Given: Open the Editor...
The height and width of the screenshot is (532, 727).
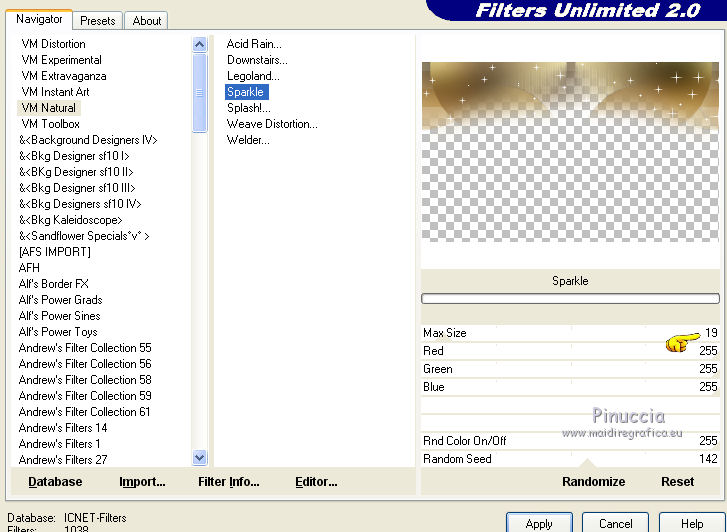Looking at the screenshot, I should point(316,482).
